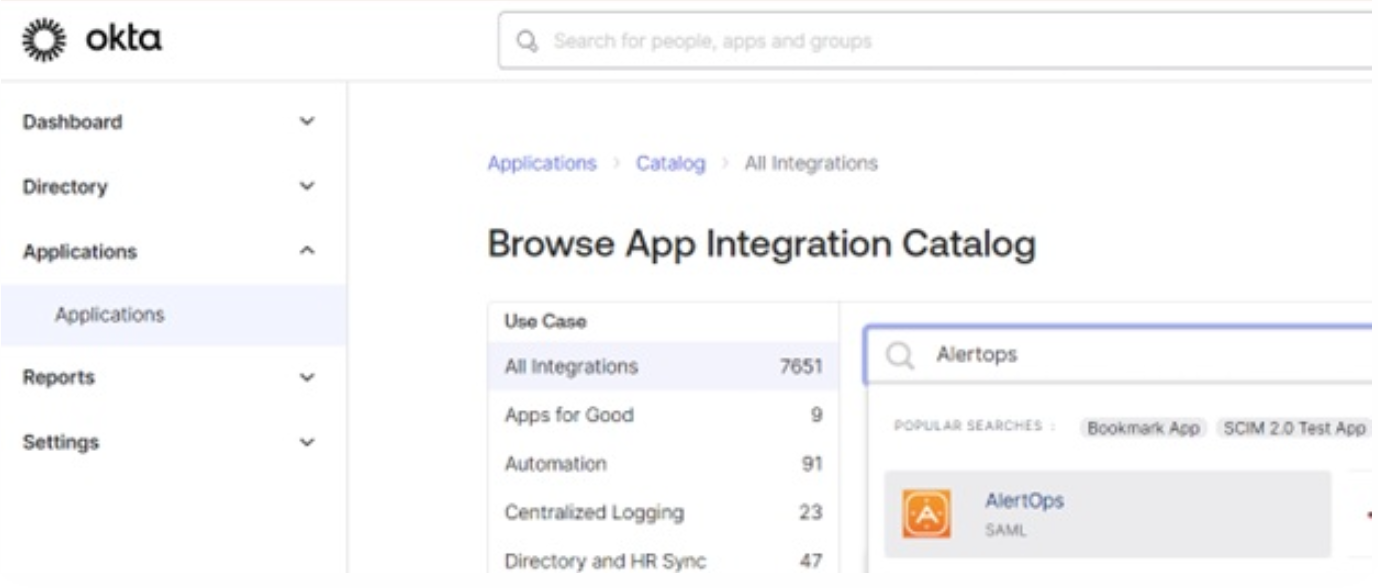
Task: Click the magnifier icon in catalog search
Action: point(900,356)
